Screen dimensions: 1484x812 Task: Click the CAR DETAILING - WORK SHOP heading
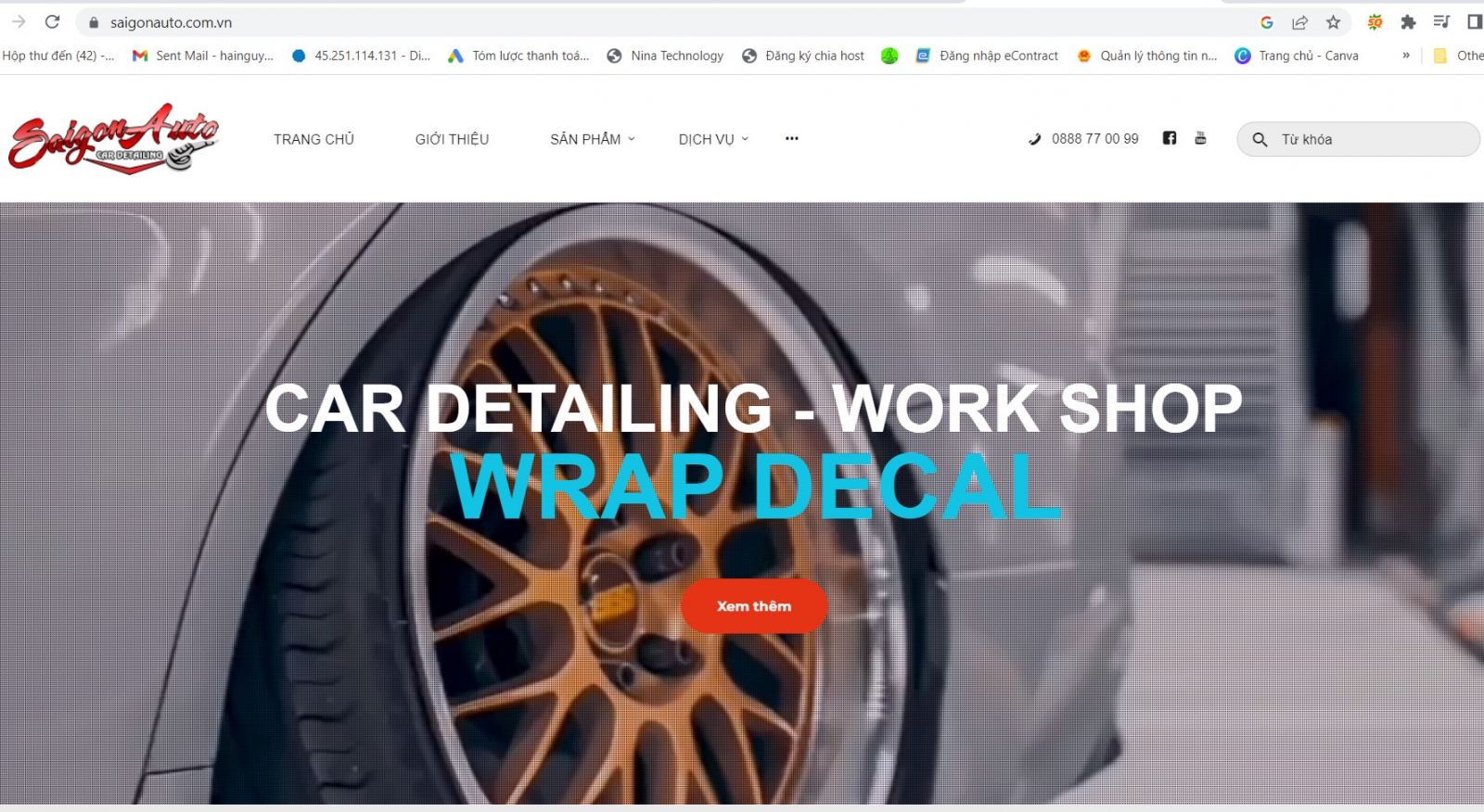pyautogui.click(x=753, y=408)
